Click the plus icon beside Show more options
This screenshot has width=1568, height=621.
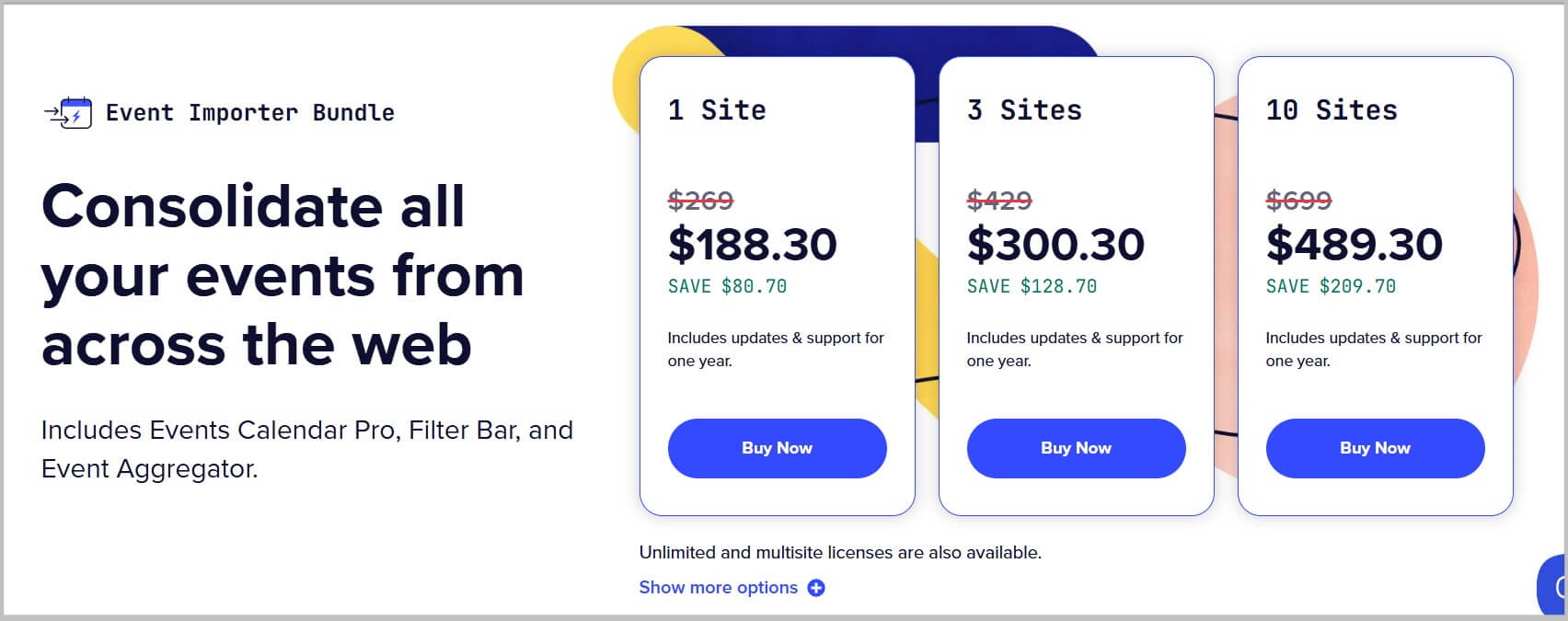coord(816,588)
